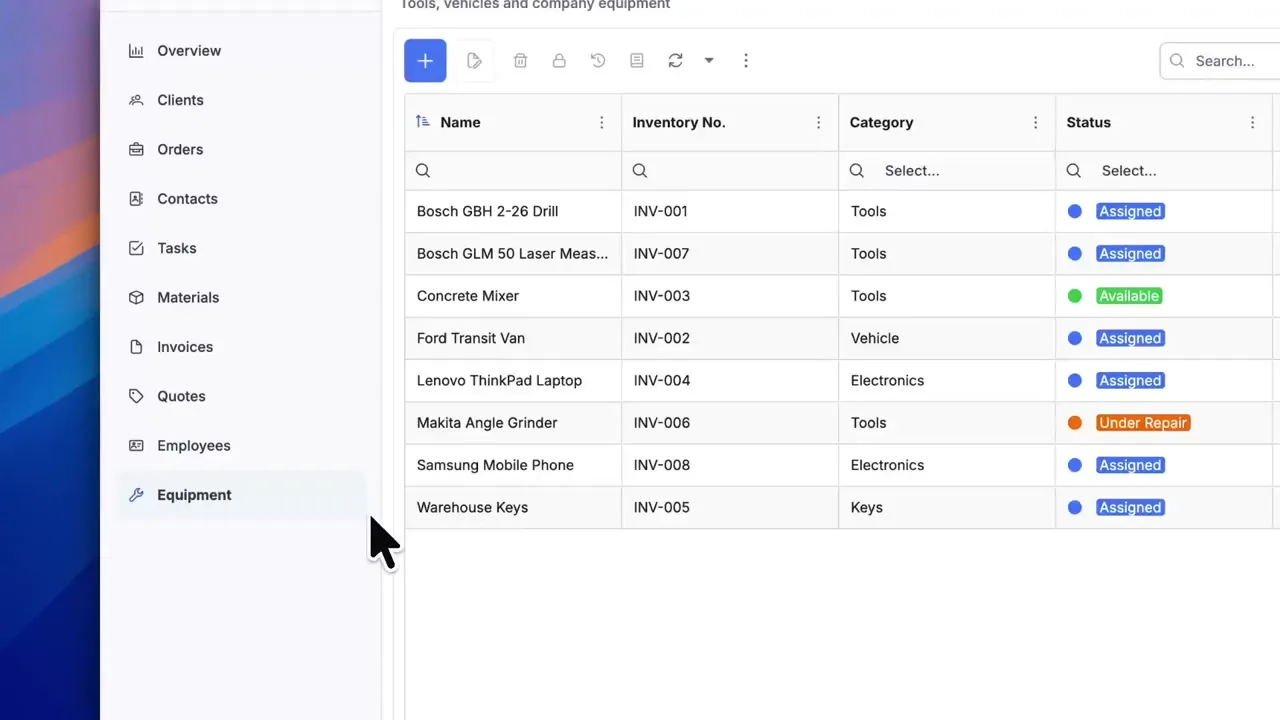Open the vertical ellipsis toolbar menu
This screenshot has height=720, width=1280.
pyautogui.click(x=745, y=61)
